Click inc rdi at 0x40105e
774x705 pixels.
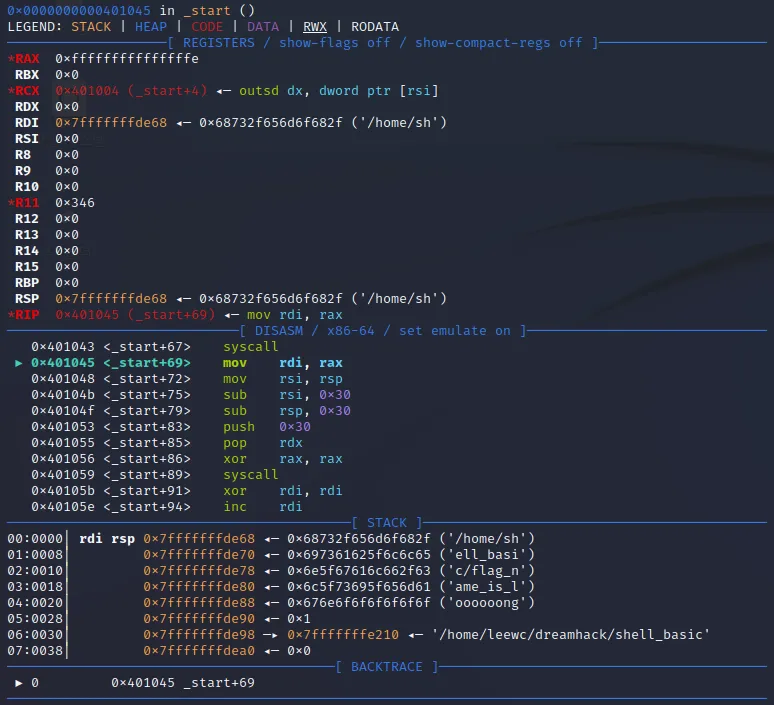click(167, 507)
